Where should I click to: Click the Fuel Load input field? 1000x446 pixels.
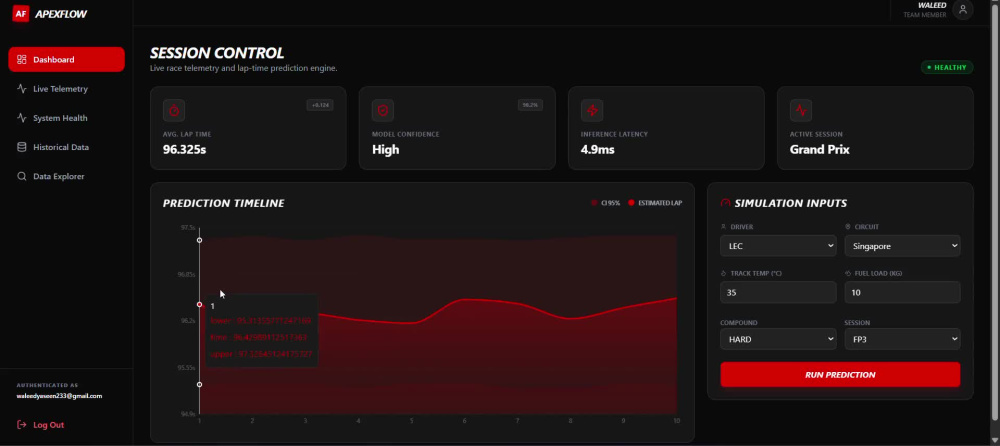coord(902,292)
